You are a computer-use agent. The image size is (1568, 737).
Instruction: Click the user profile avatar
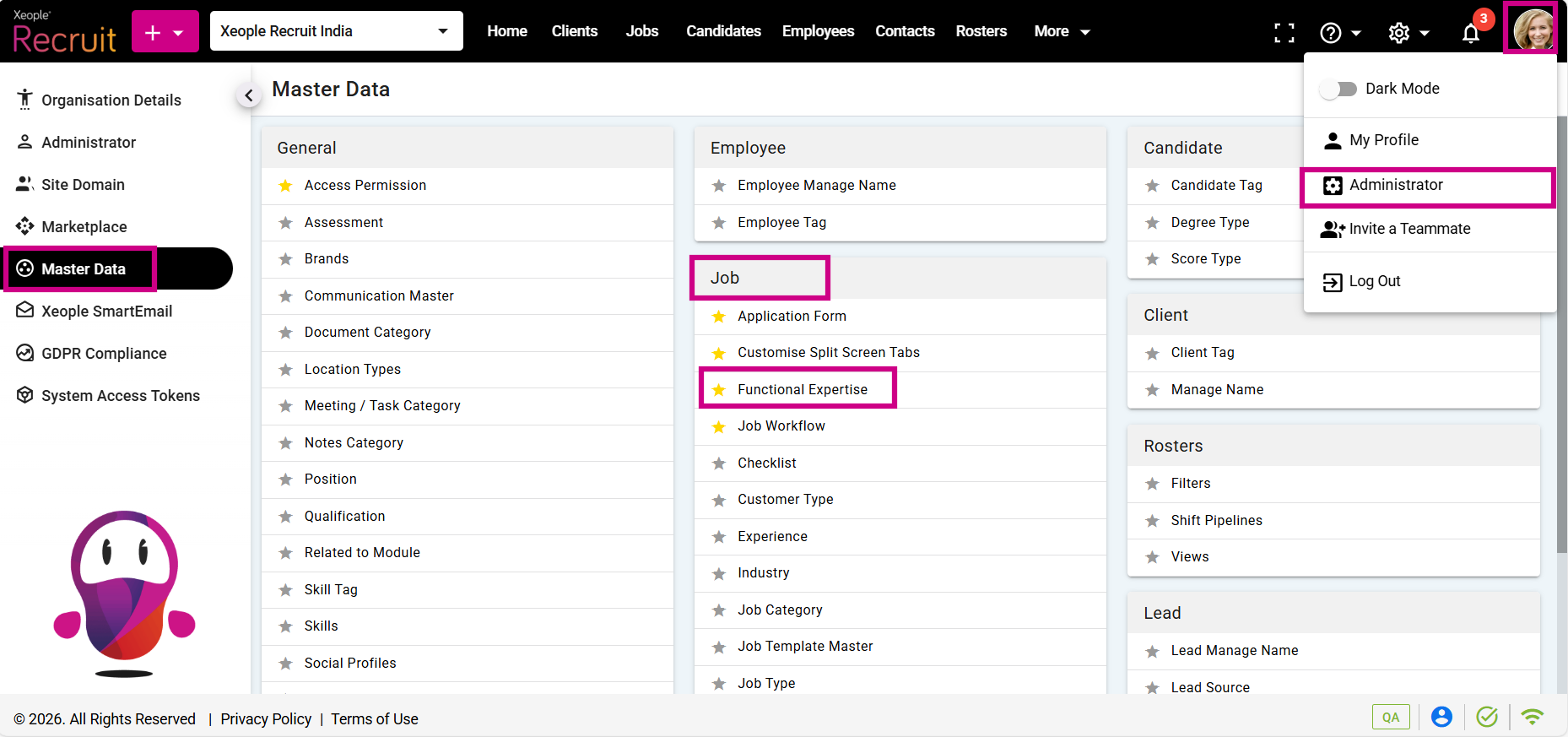(1532, 30)
